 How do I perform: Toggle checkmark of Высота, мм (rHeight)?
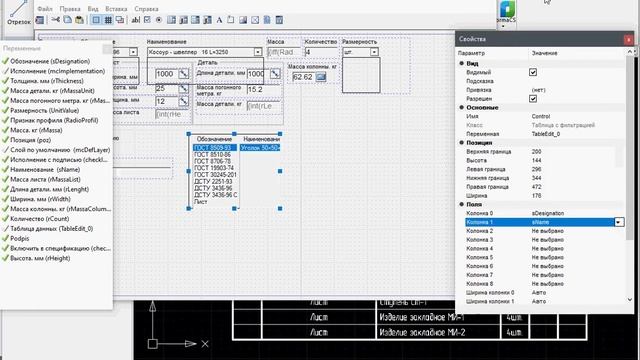[5, 258]
